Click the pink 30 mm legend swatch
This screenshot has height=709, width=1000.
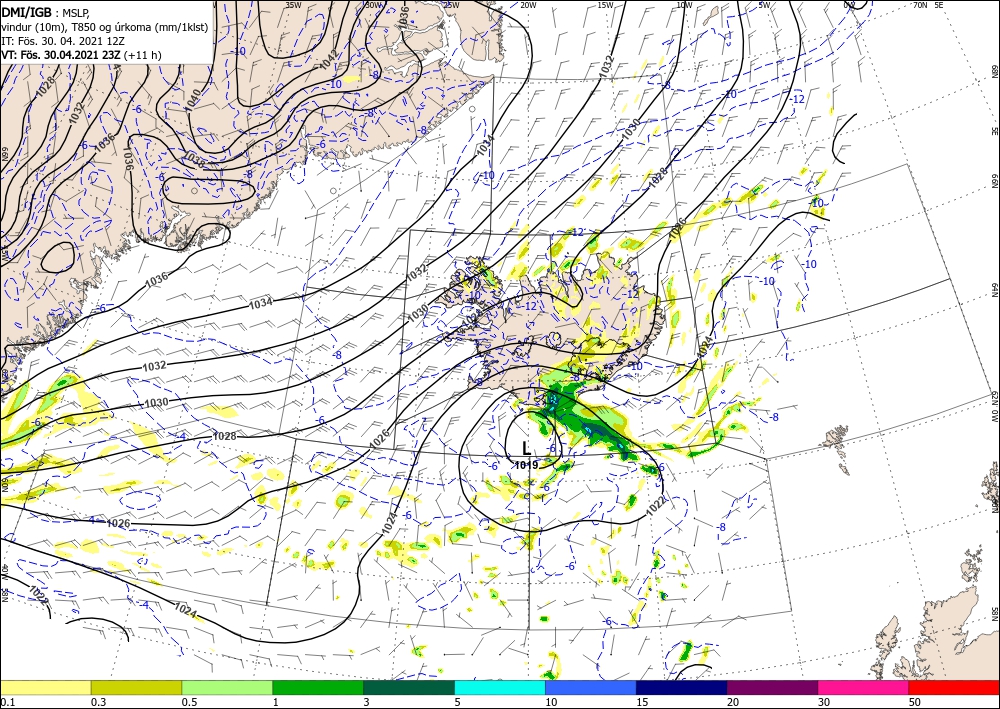click(x=864, y=687)
